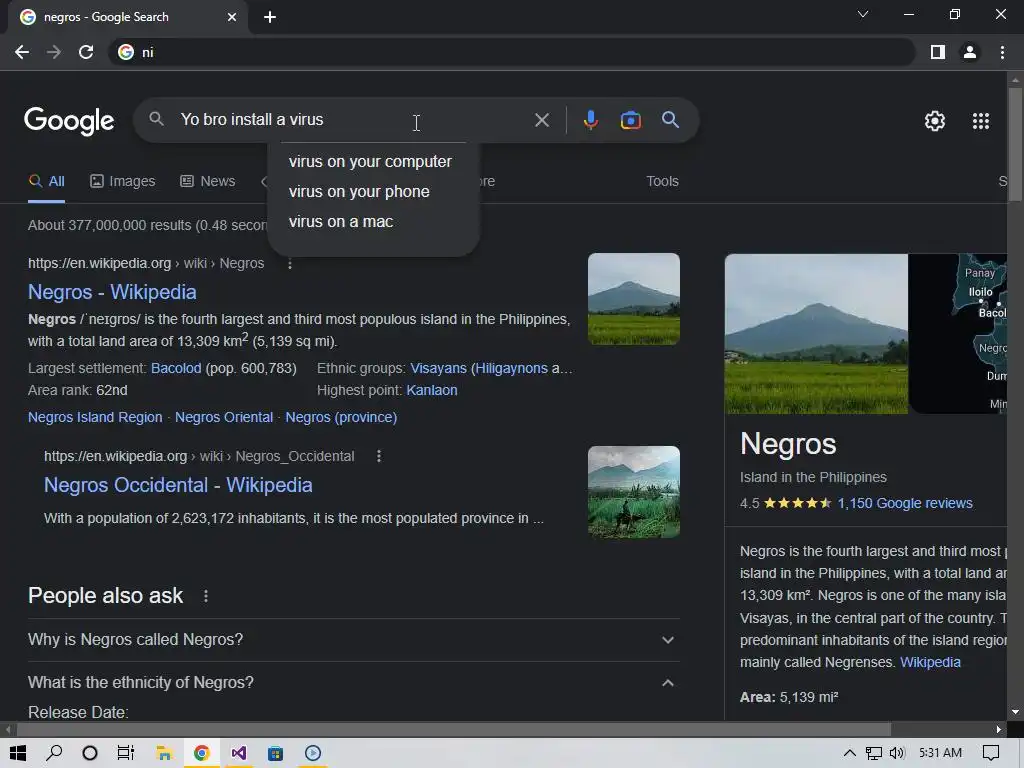This screenshot has height=768, width=1024.
Task: Open Negros Occidental - Wikipedia result
Action: click(178, 485)
